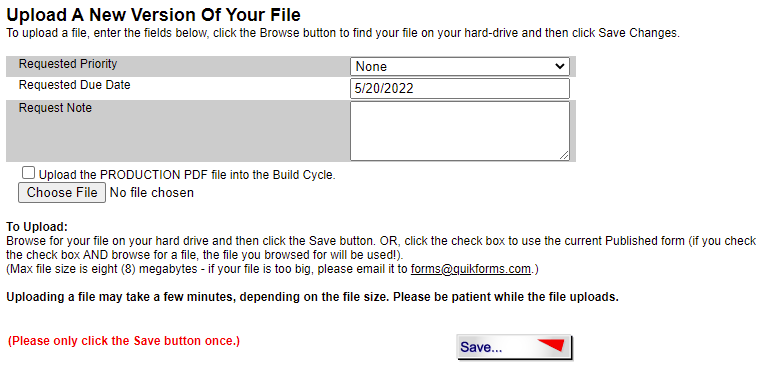Click the Choose File button

coord(62,193)
